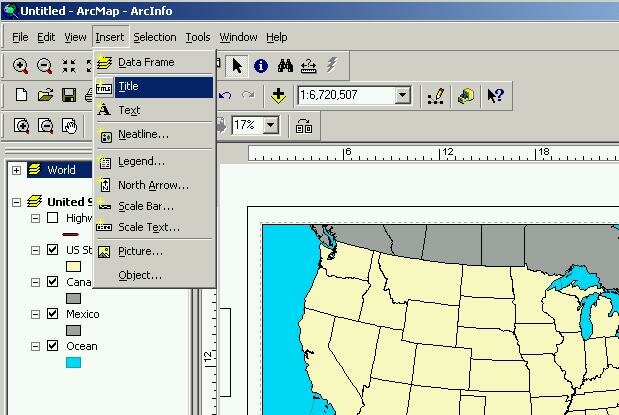Expand the World data frame

(17, 170)
